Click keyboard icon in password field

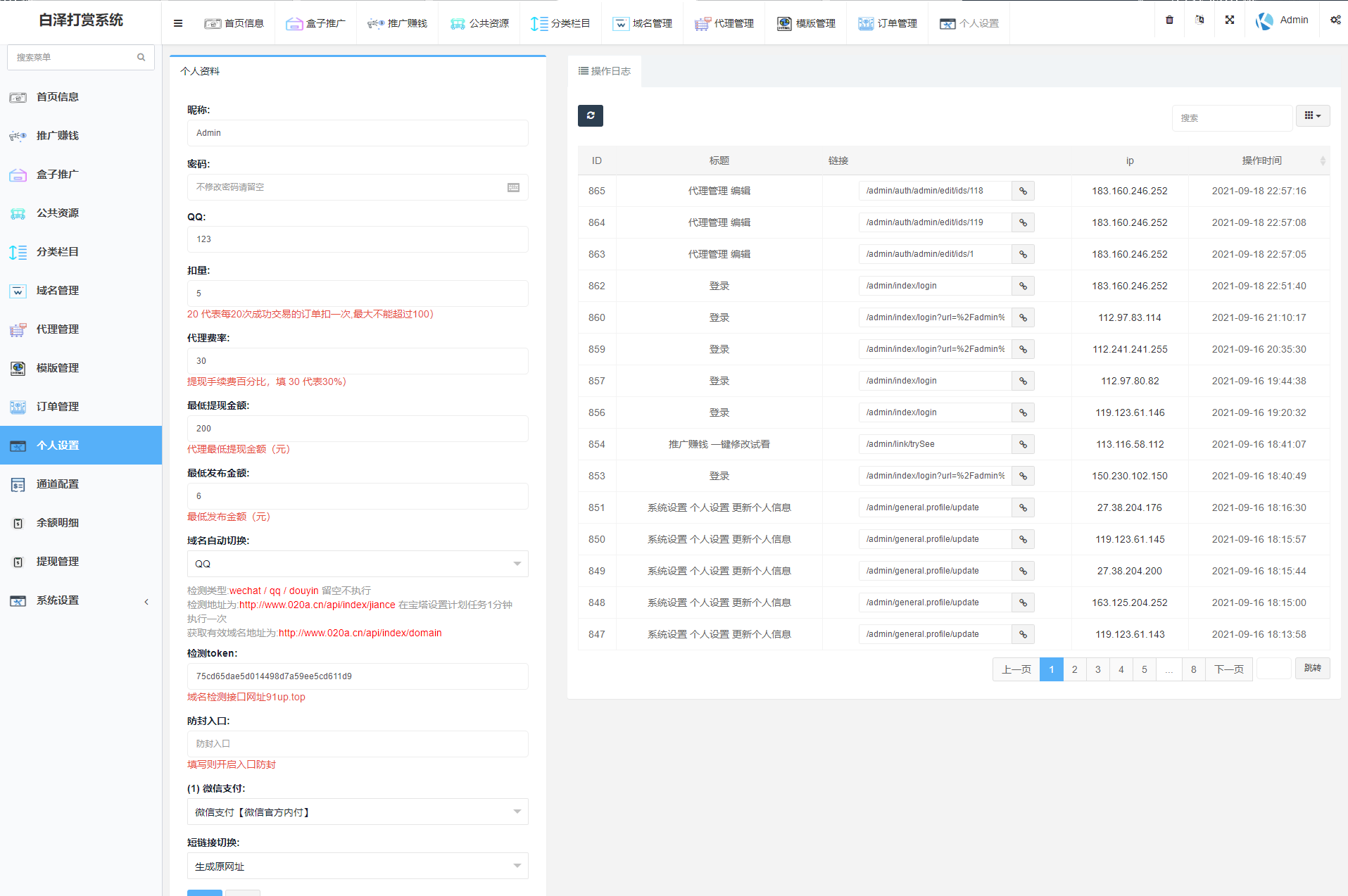tap(513, 187)
